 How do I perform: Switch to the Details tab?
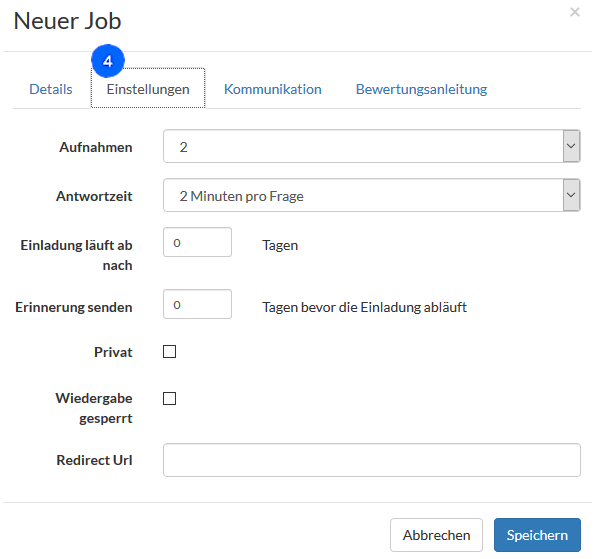[x=51, y=89]
